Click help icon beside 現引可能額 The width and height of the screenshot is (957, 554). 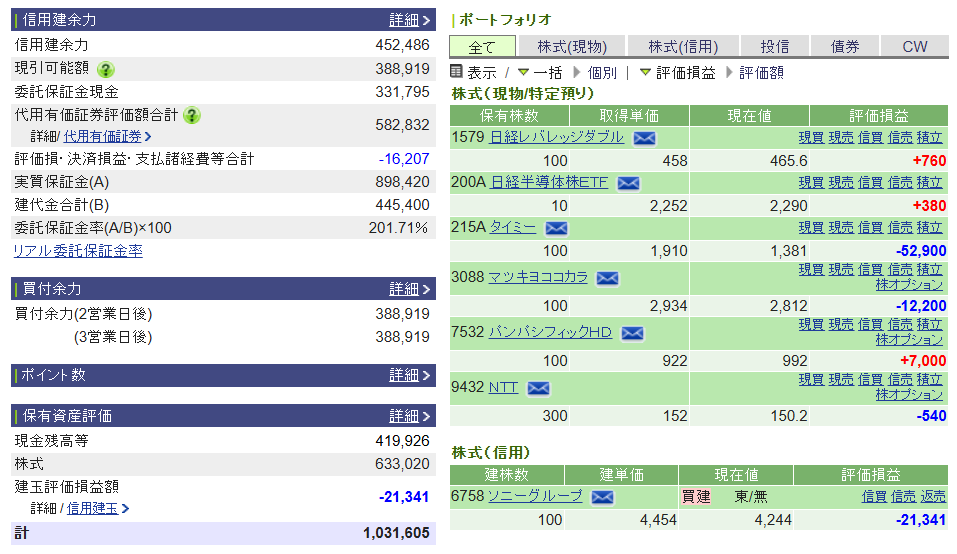coord(106,69)
